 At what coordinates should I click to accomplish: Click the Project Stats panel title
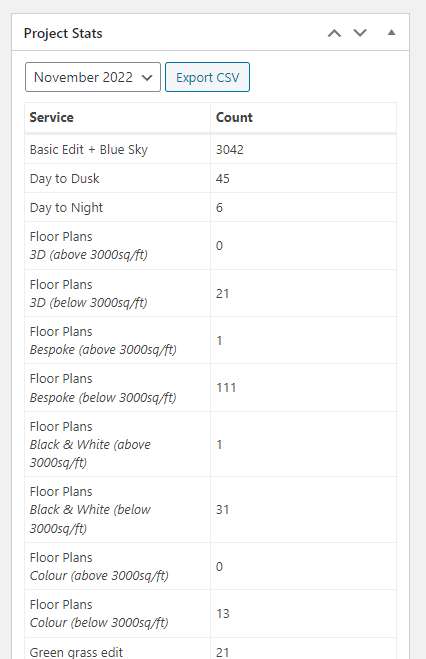63,33
